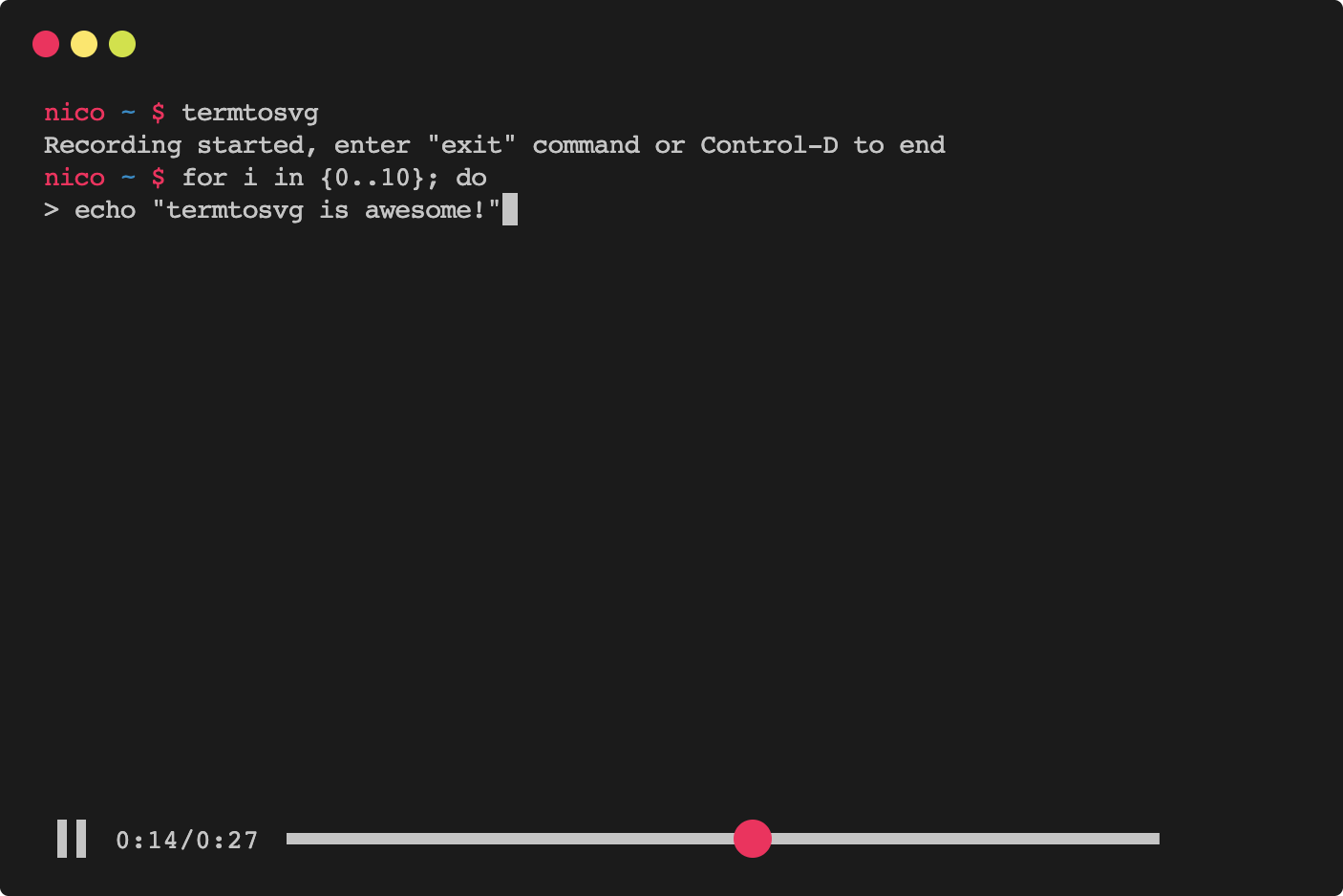Click the first pink nico prompt
This screenshot has width=1343, height=896.
click(75, 113)
